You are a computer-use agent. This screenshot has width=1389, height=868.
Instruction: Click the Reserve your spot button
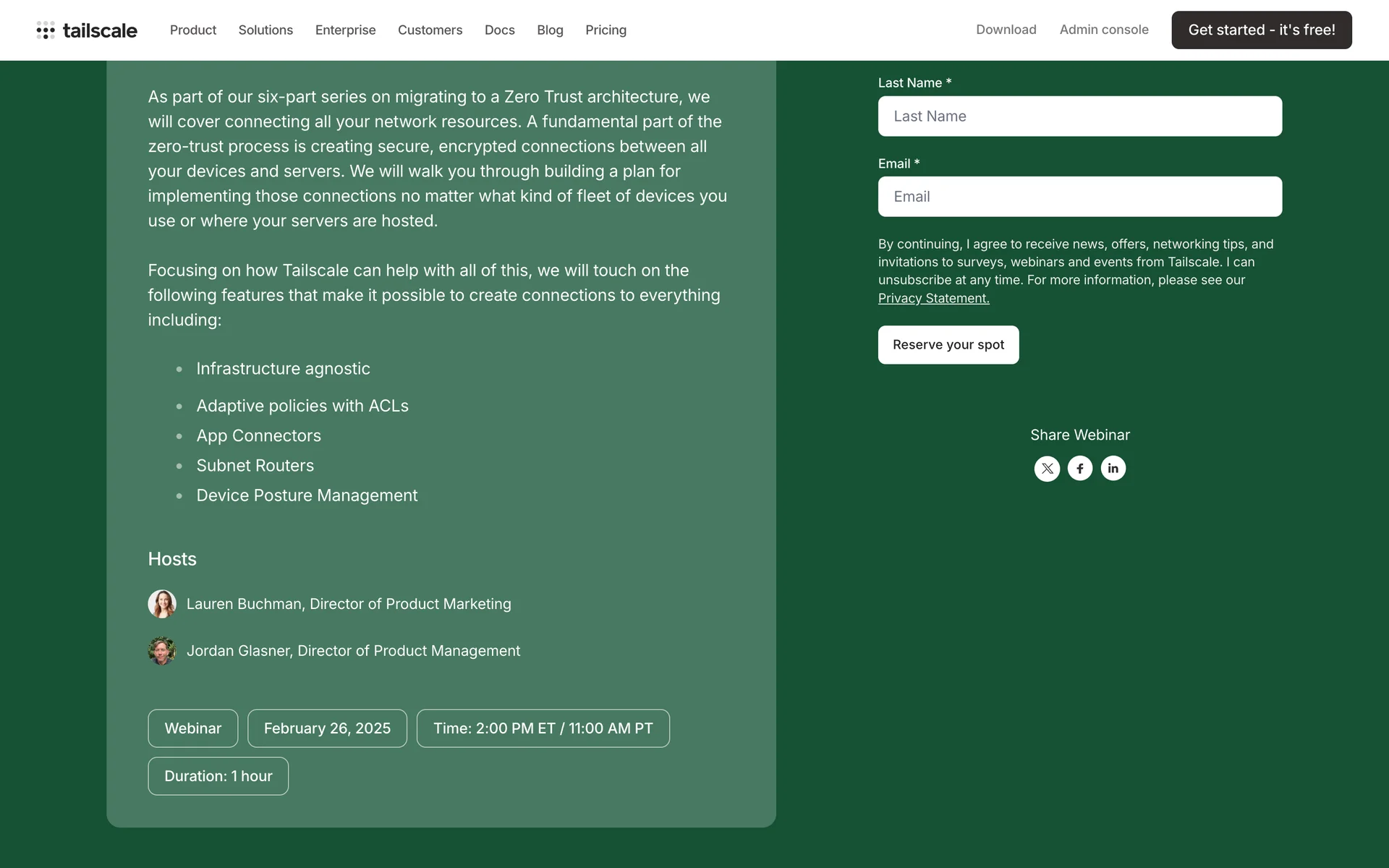(948, 345)
